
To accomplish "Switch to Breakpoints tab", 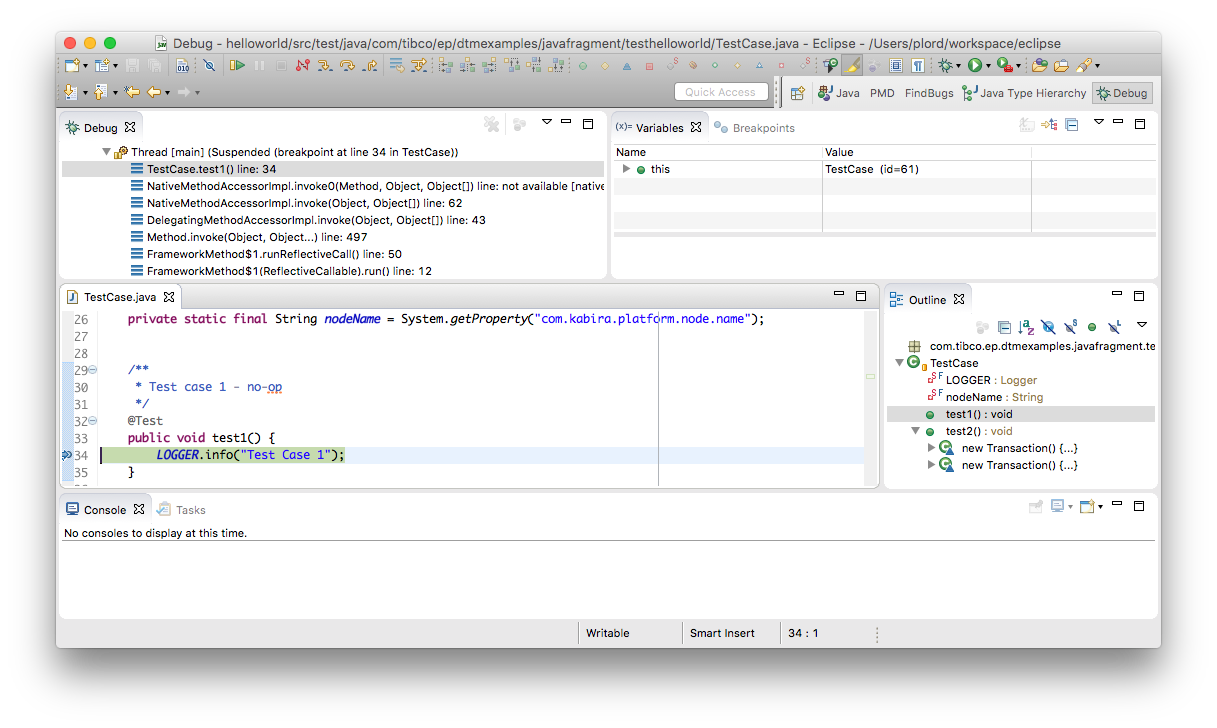I will point(755,128).
